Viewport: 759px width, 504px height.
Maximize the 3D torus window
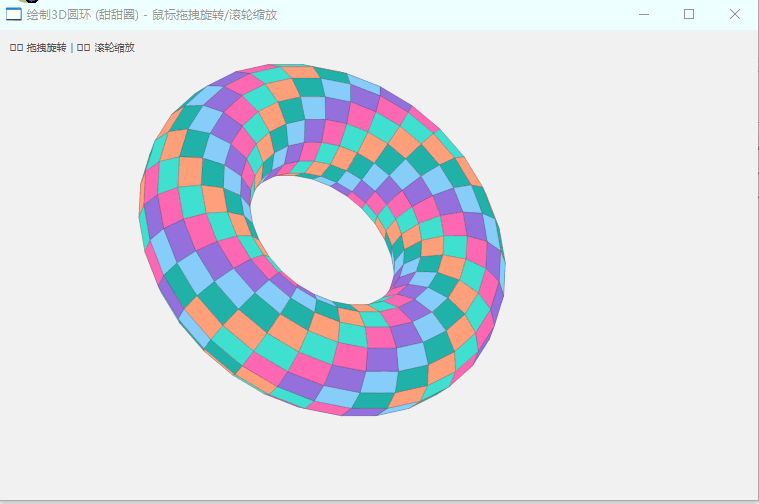[x=689, y=14]
